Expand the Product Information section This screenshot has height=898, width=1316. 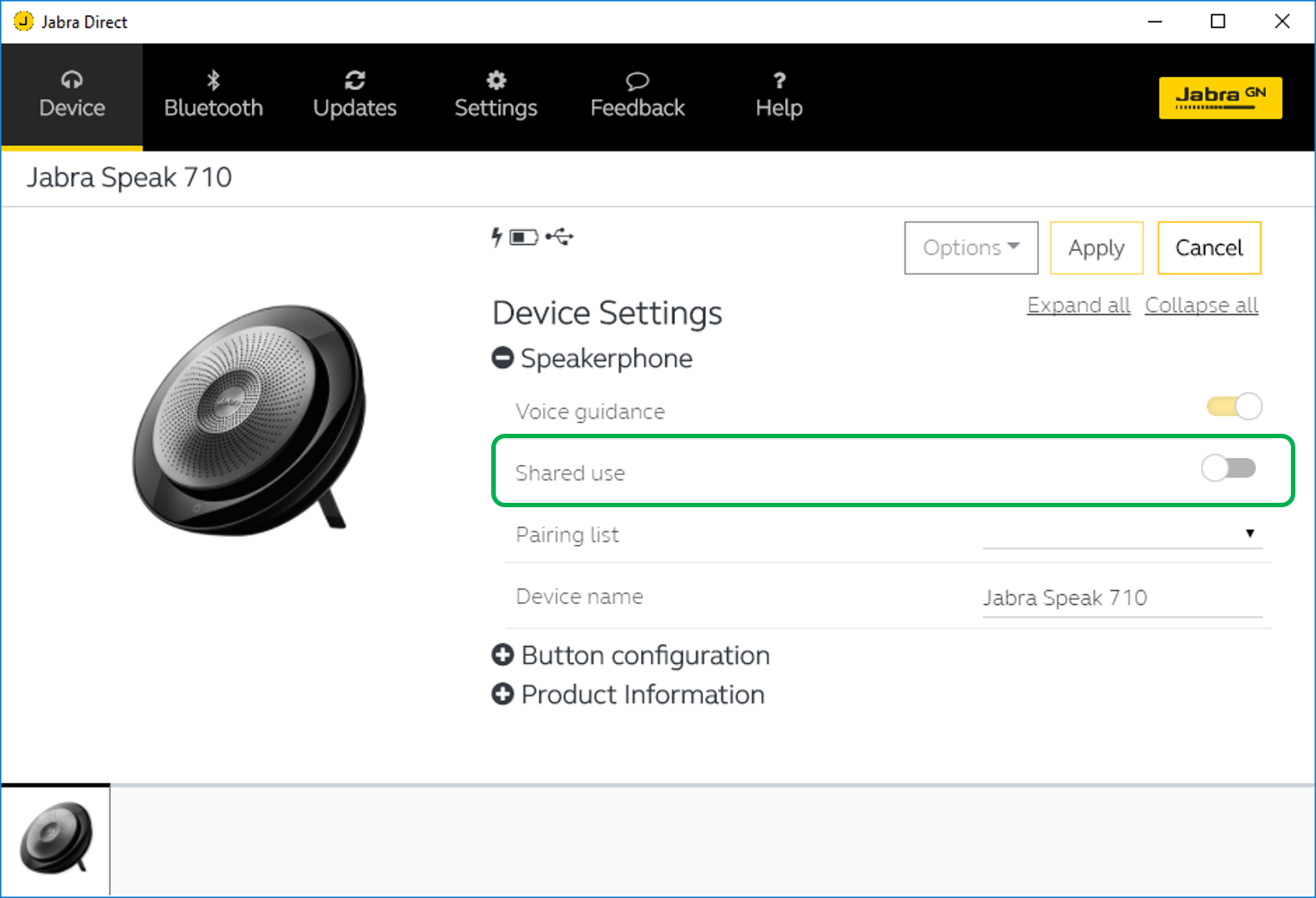(x=503, y=695)
